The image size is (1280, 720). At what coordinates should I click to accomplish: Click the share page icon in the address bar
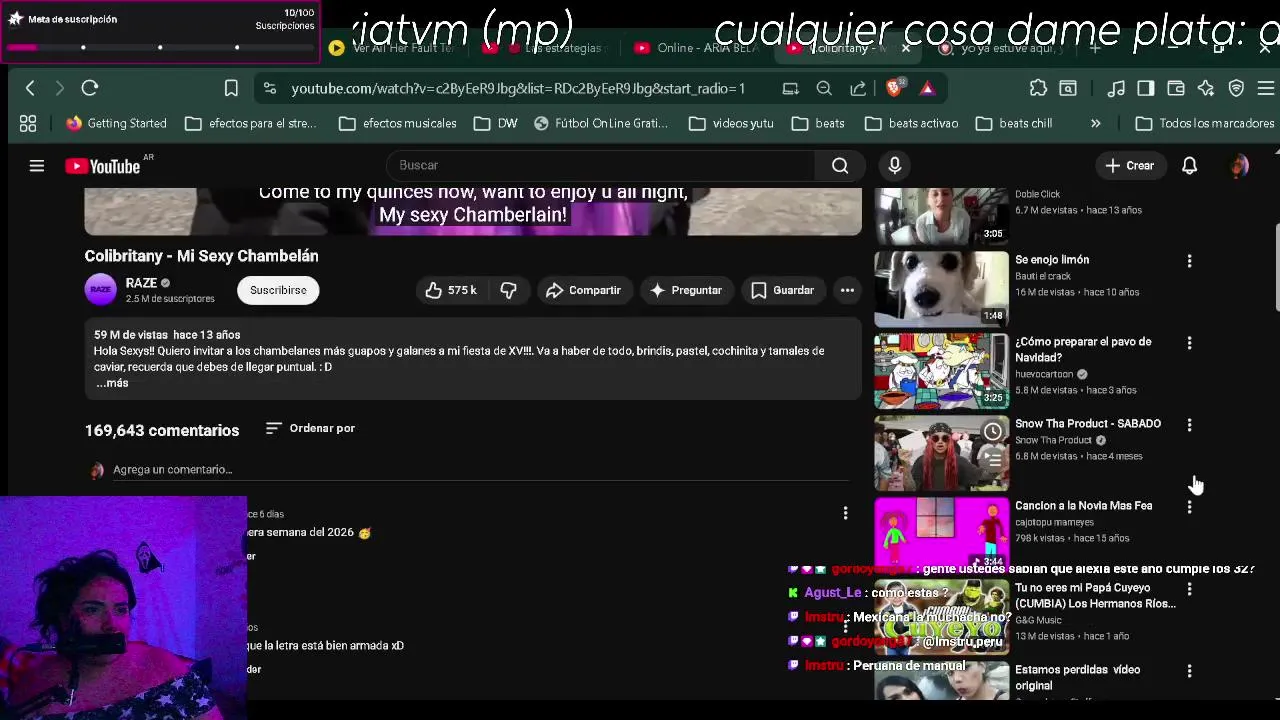coord(858,88)
